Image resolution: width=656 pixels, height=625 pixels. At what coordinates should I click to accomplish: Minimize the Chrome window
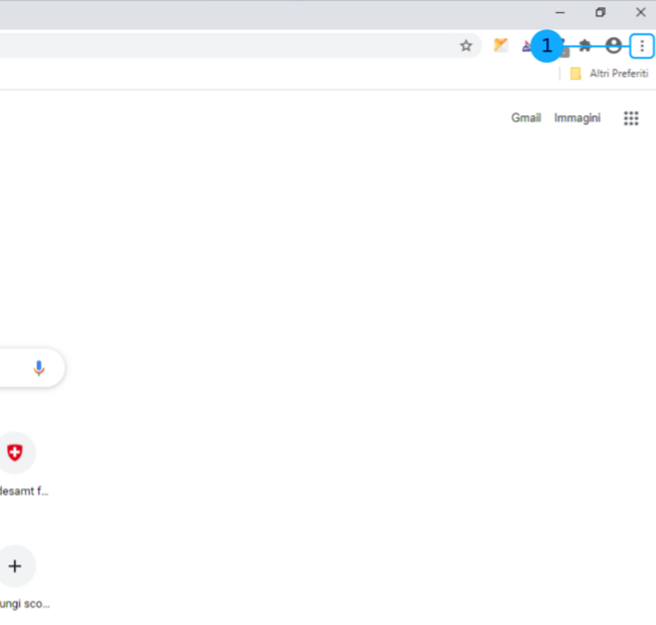pos(560,13)
